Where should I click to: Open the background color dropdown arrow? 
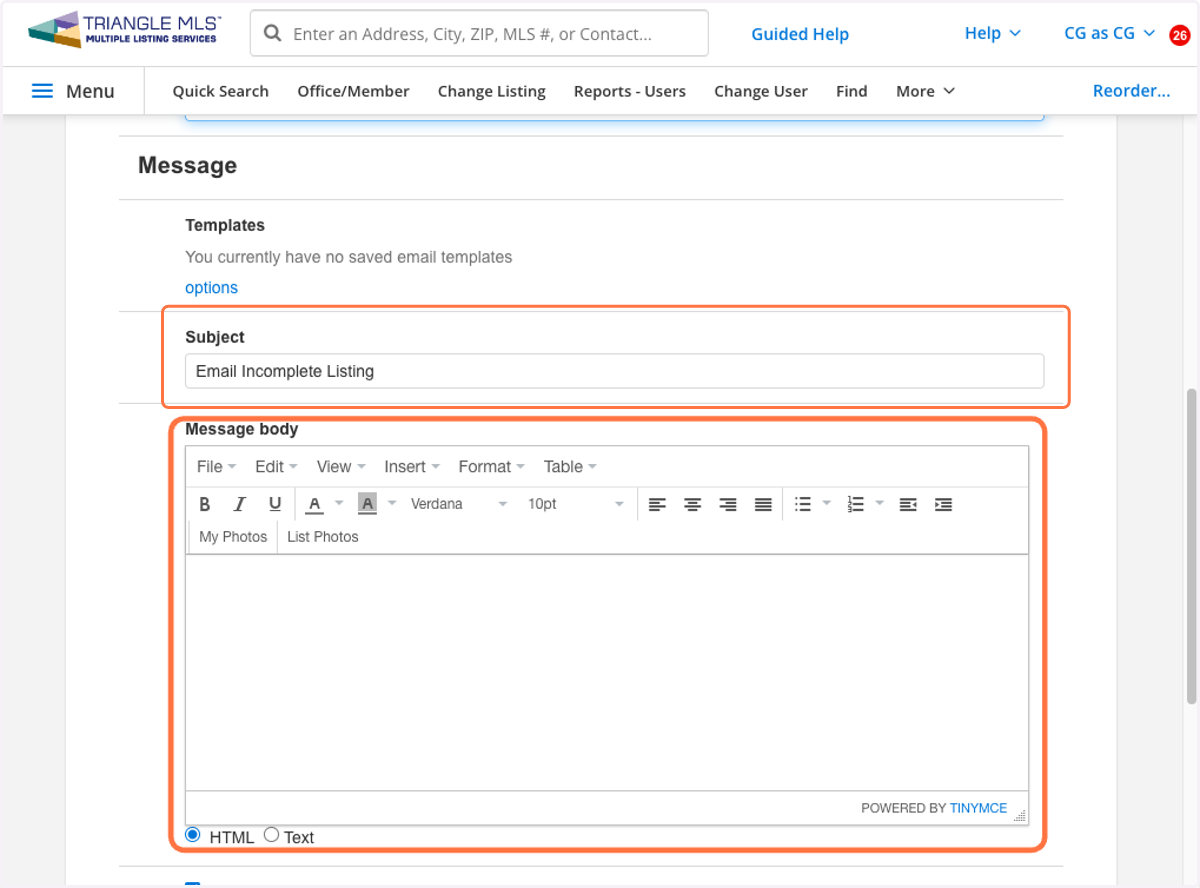tap(392, 504)
